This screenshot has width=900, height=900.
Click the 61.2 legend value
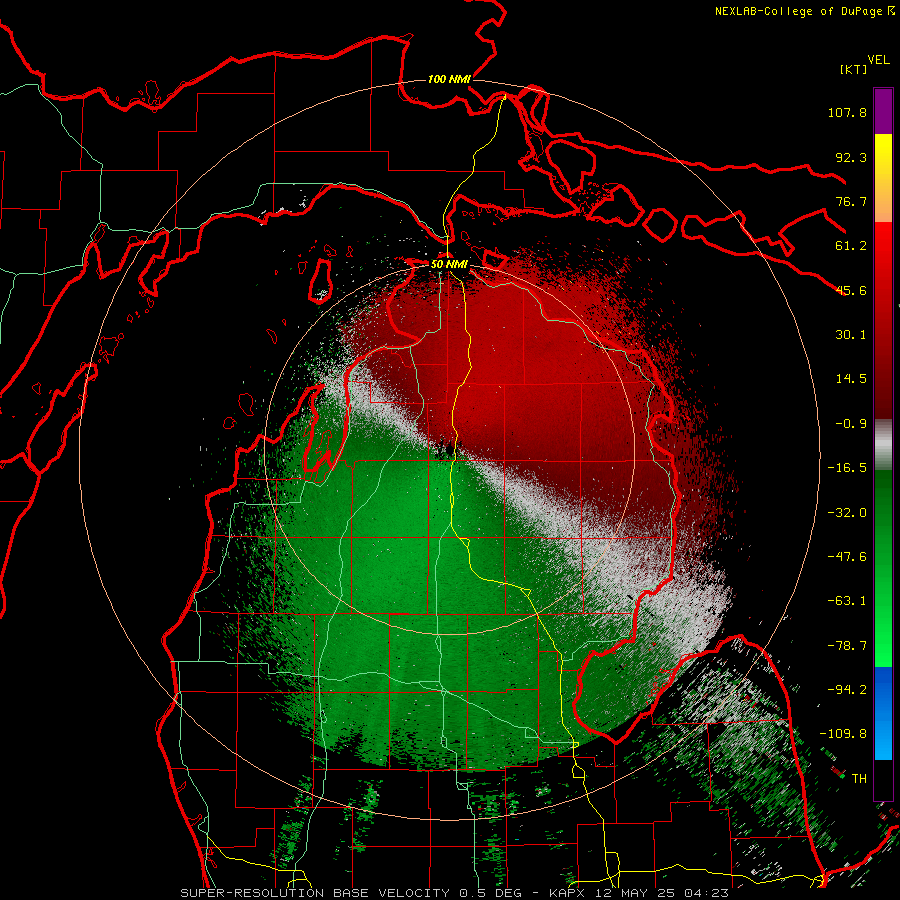coord(851,246)
